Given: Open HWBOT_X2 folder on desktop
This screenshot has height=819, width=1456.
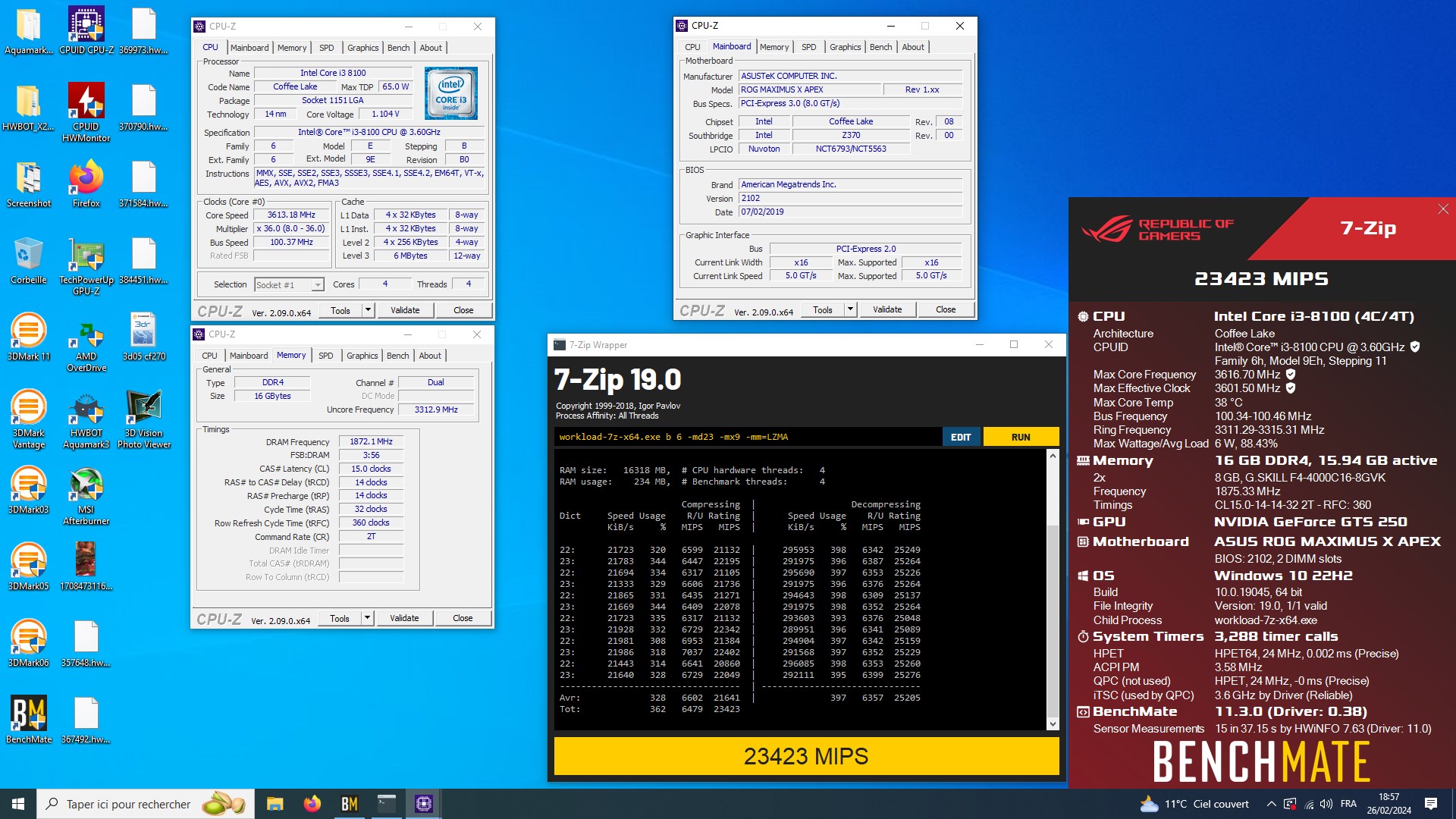Looking at the screenshot, I should click(x=29, y=108).
